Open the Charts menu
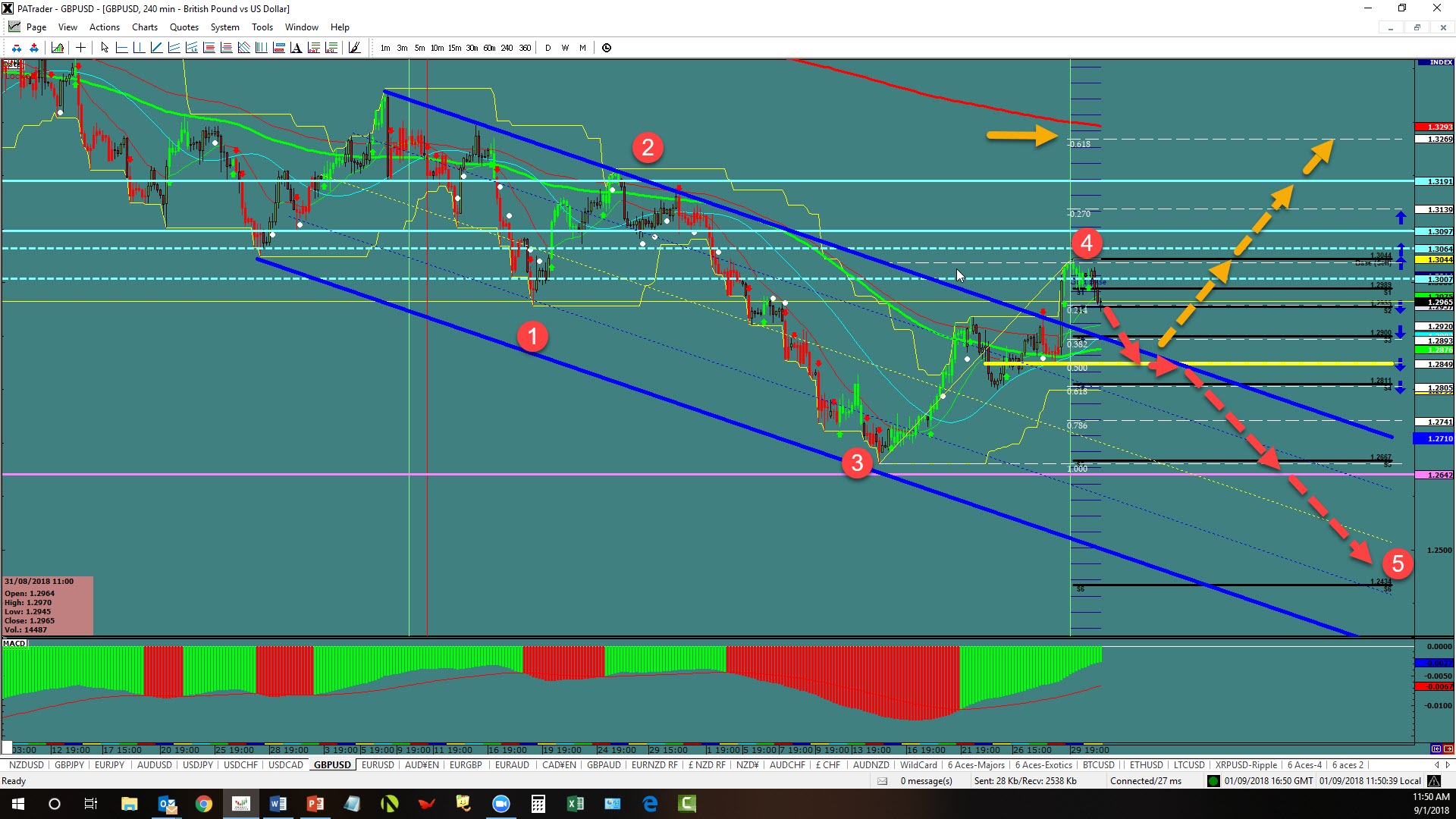The image size is (1456, 819). [145, 27]
